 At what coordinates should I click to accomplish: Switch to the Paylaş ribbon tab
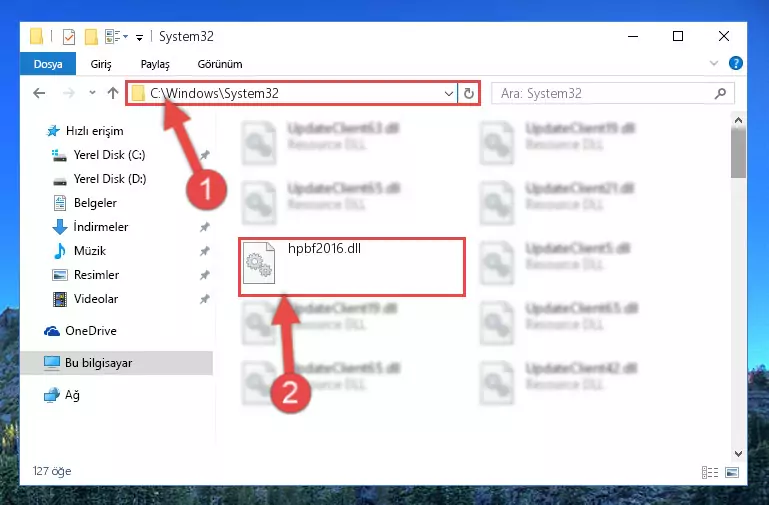(x=155, y=64)
